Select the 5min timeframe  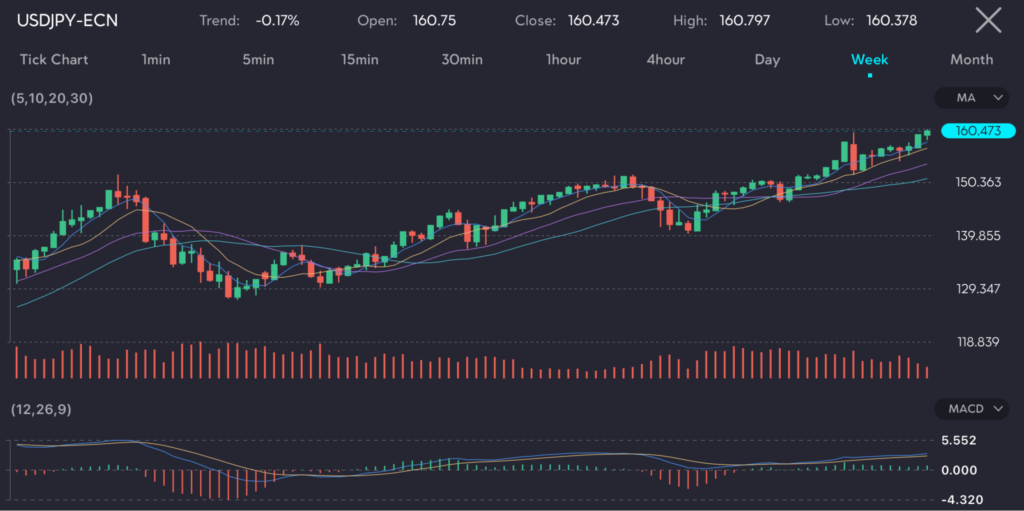(258, 60)
